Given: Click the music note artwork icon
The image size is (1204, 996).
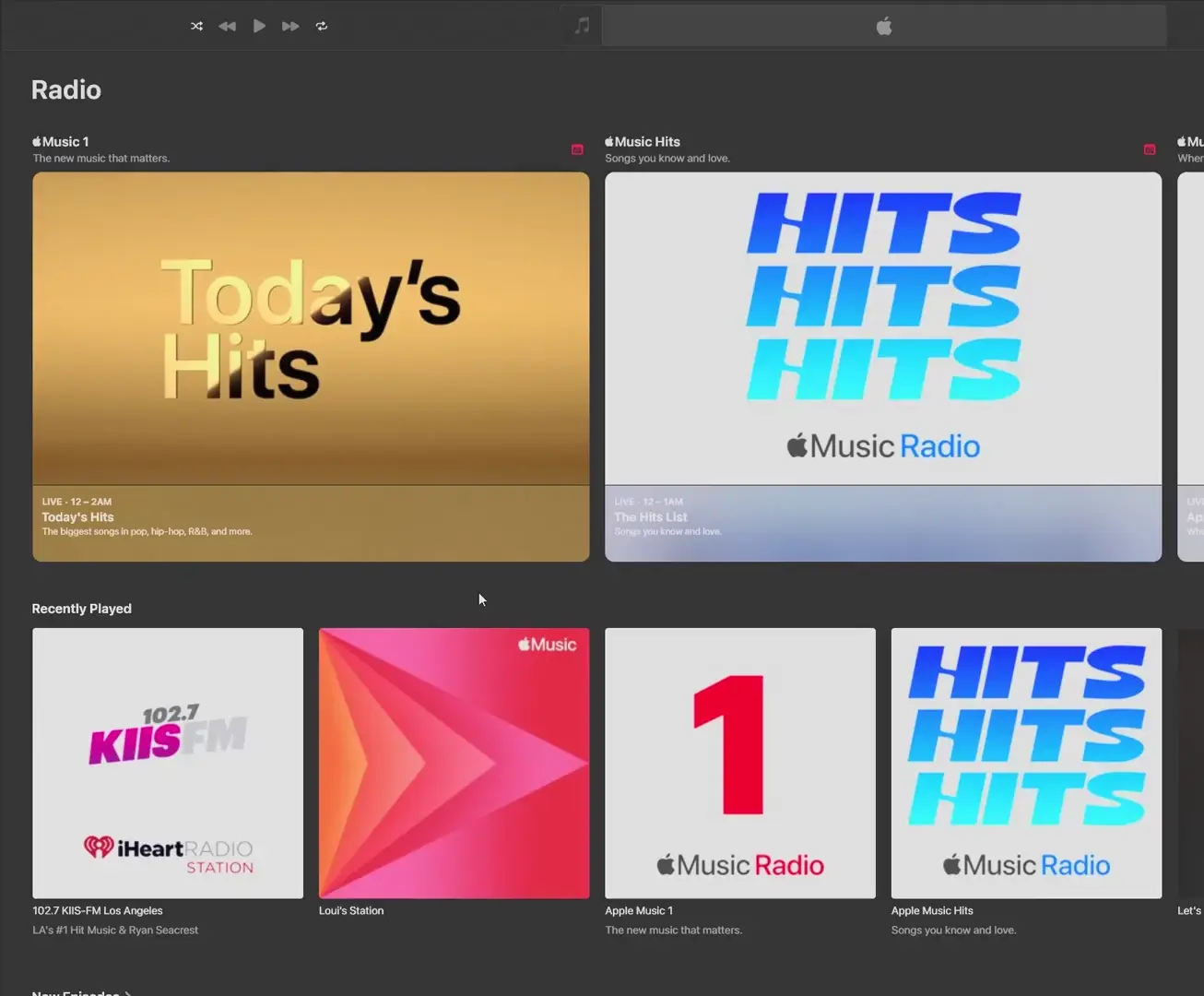Looking at the screenshot, I should pos(582,26).
